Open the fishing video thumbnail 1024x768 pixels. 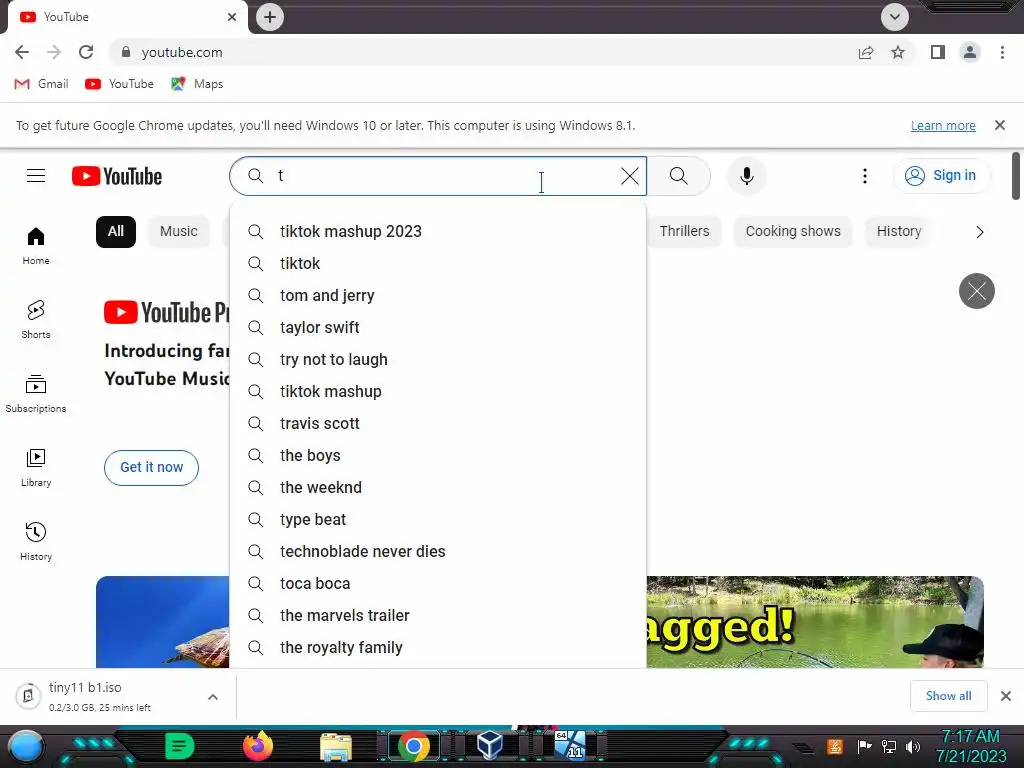(815, 622)
